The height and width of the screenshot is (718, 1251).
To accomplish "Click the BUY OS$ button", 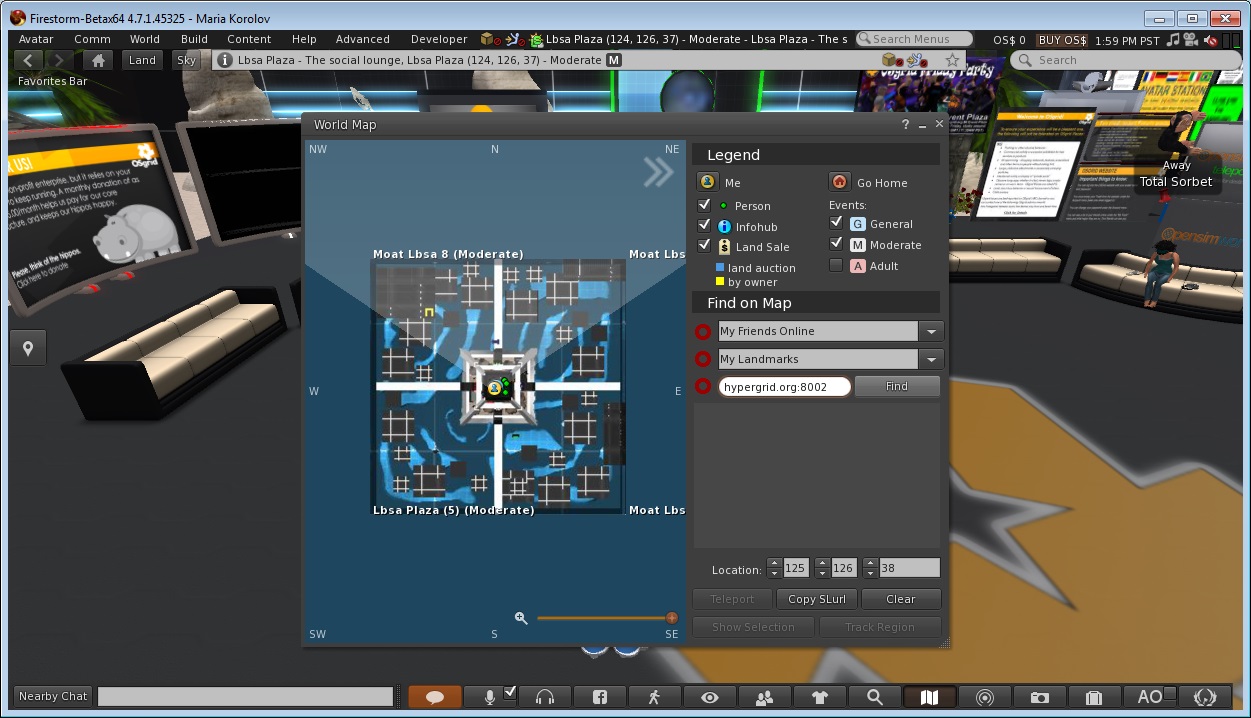I will [1062, 40].
